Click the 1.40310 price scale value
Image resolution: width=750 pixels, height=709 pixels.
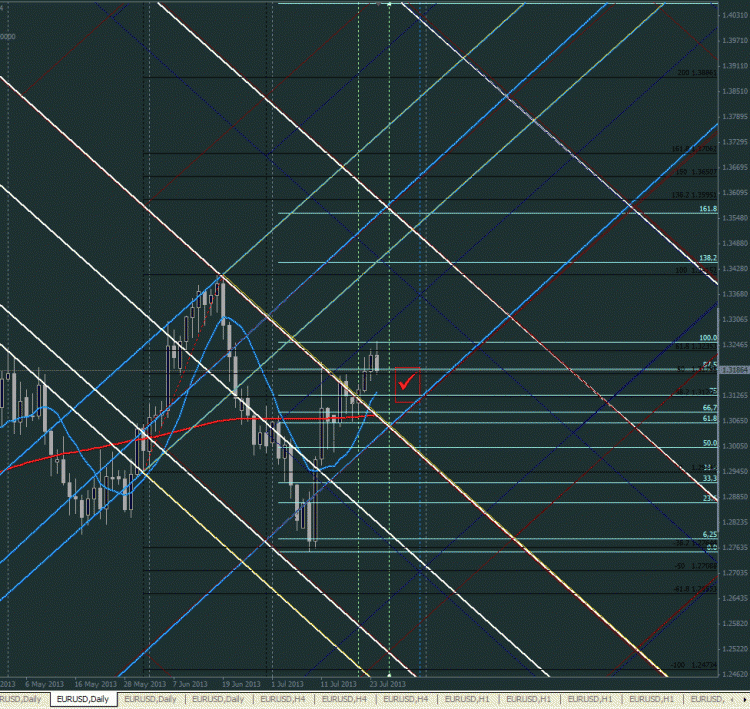[735, 15]
